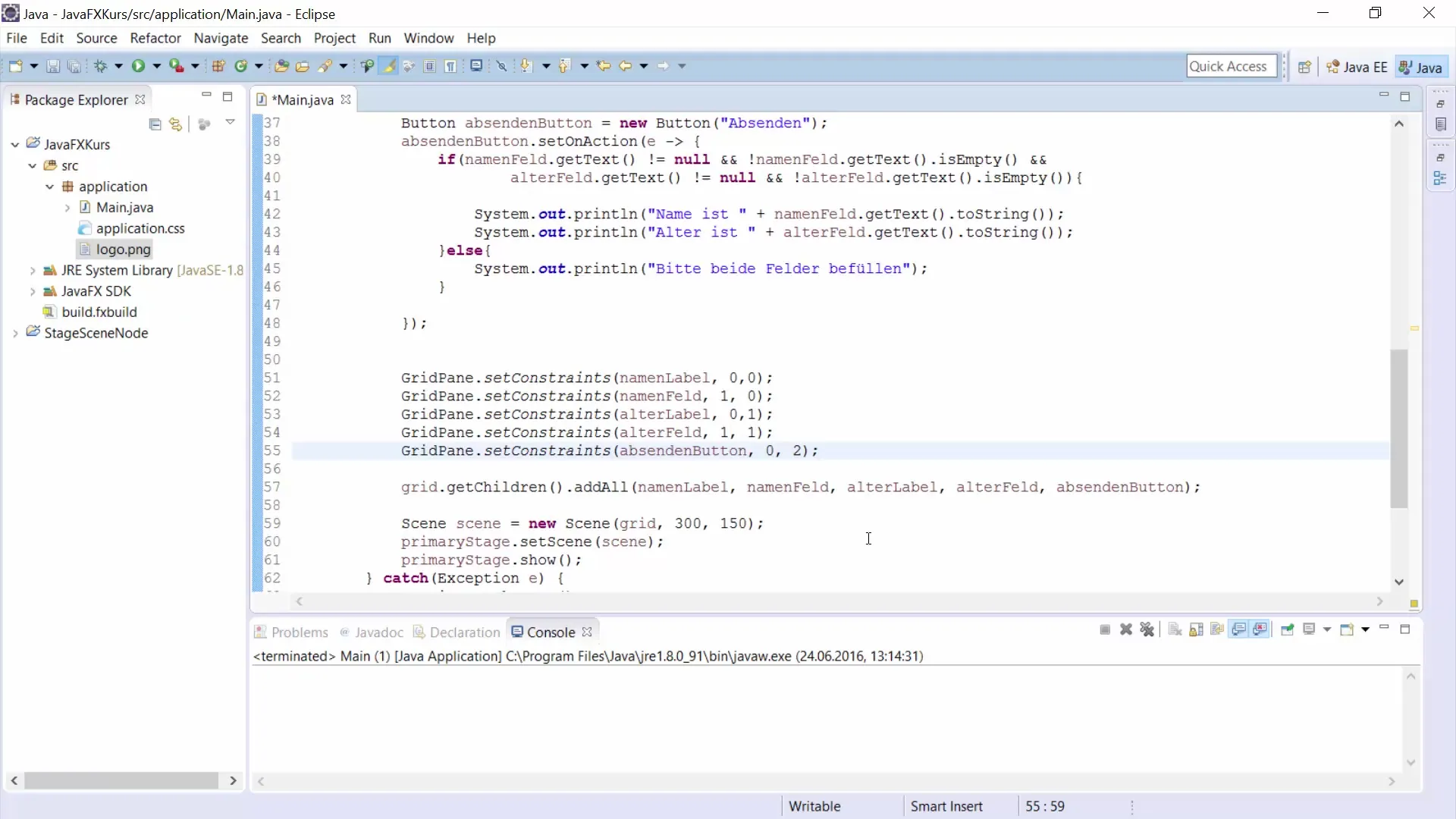Toggle Scroll Lock in Console
This screenshot has height=819, width=1456.
pyautogui.click(x=1197, y=629)
